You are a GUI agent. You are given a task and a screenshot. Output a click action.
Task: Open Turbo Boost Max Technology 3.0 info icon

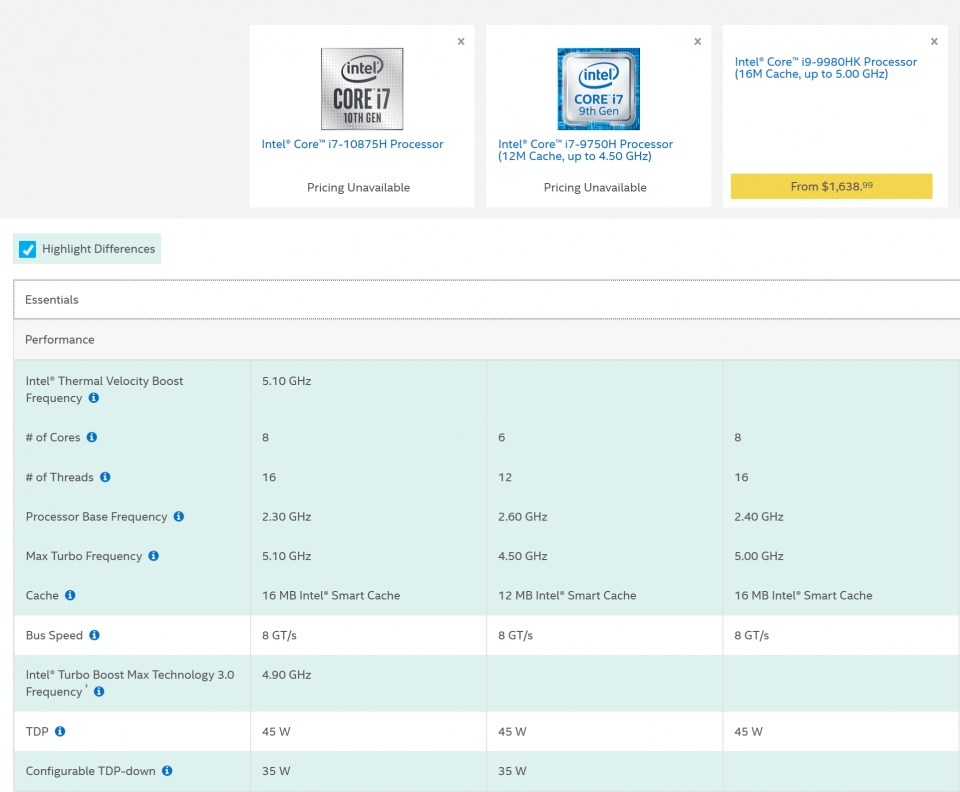[99, 692]
